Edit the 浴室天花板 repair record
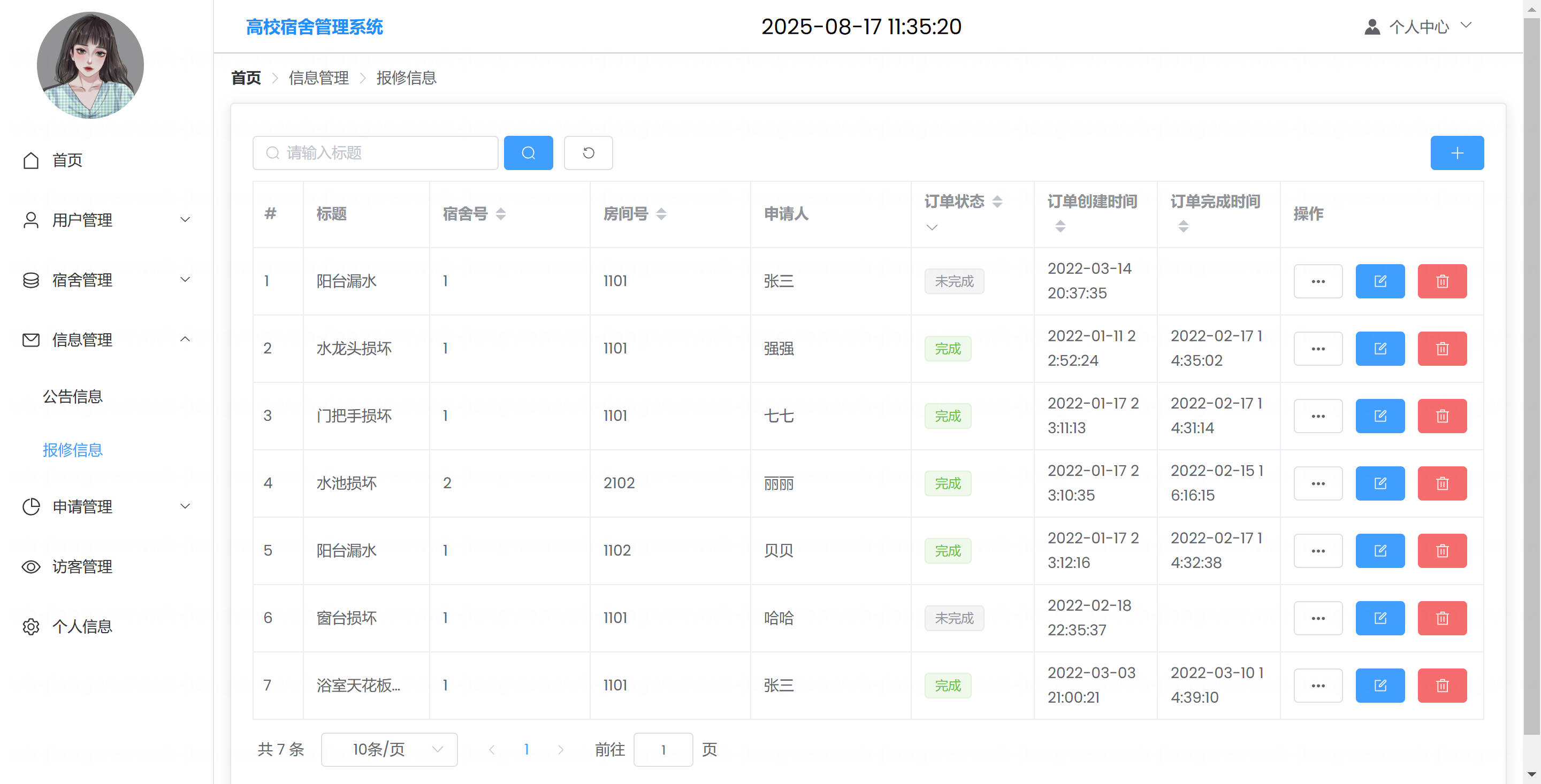The height and width of the screenshot is (784, 1541). click(1379, 685)
